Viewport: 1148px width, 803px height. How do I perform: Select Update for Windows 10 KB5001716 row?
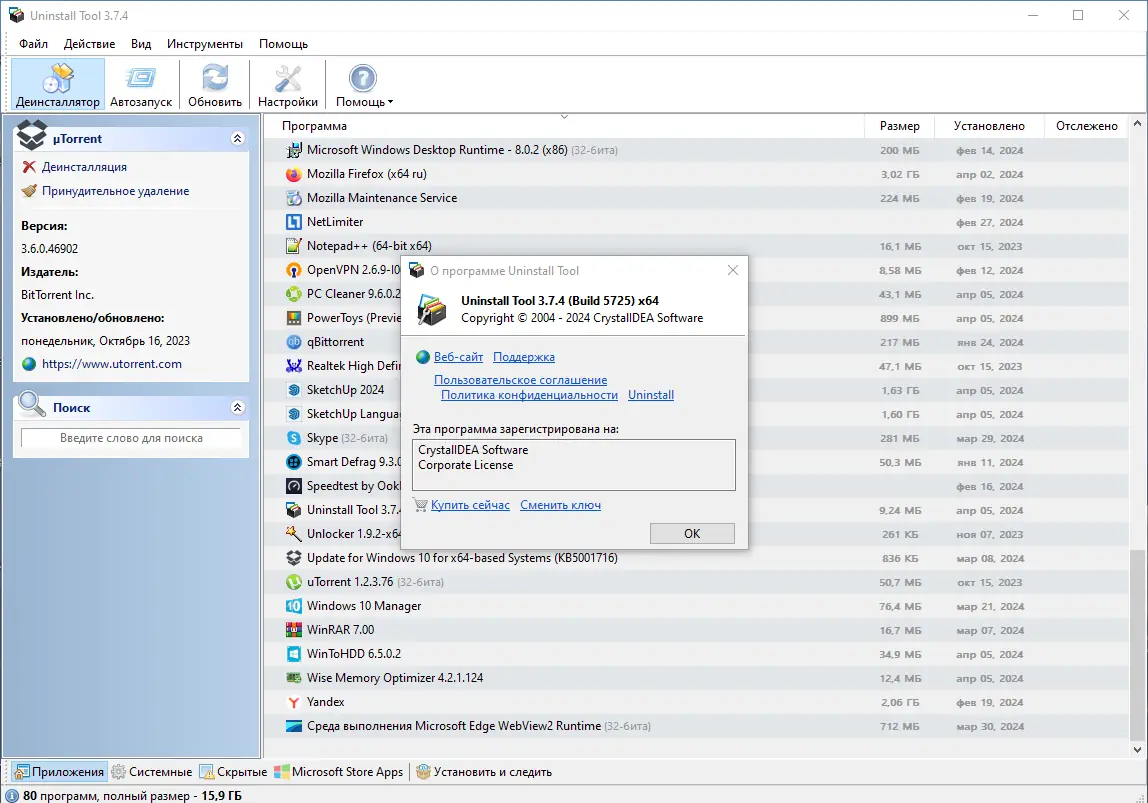pos(696,559)
